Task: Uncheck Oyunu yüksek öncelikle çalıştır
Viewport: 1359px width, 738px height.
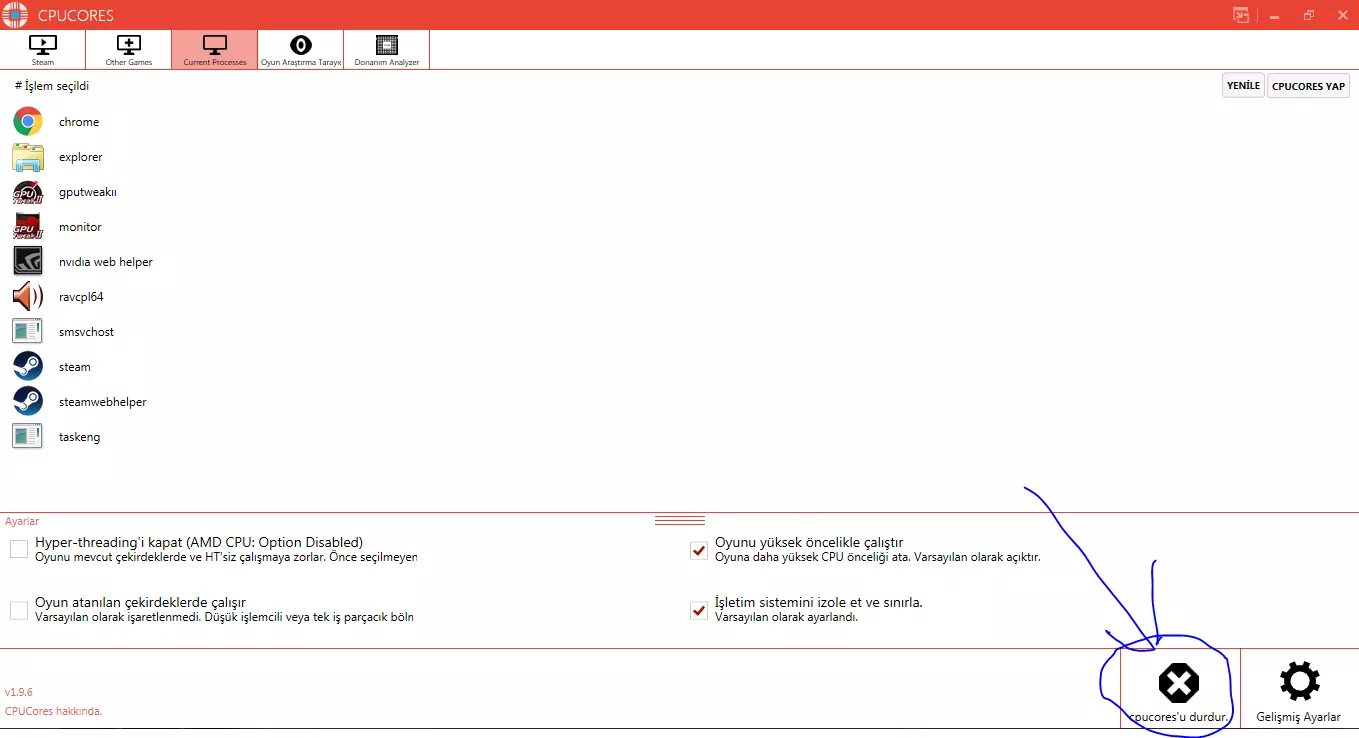Action: point(699,550)
